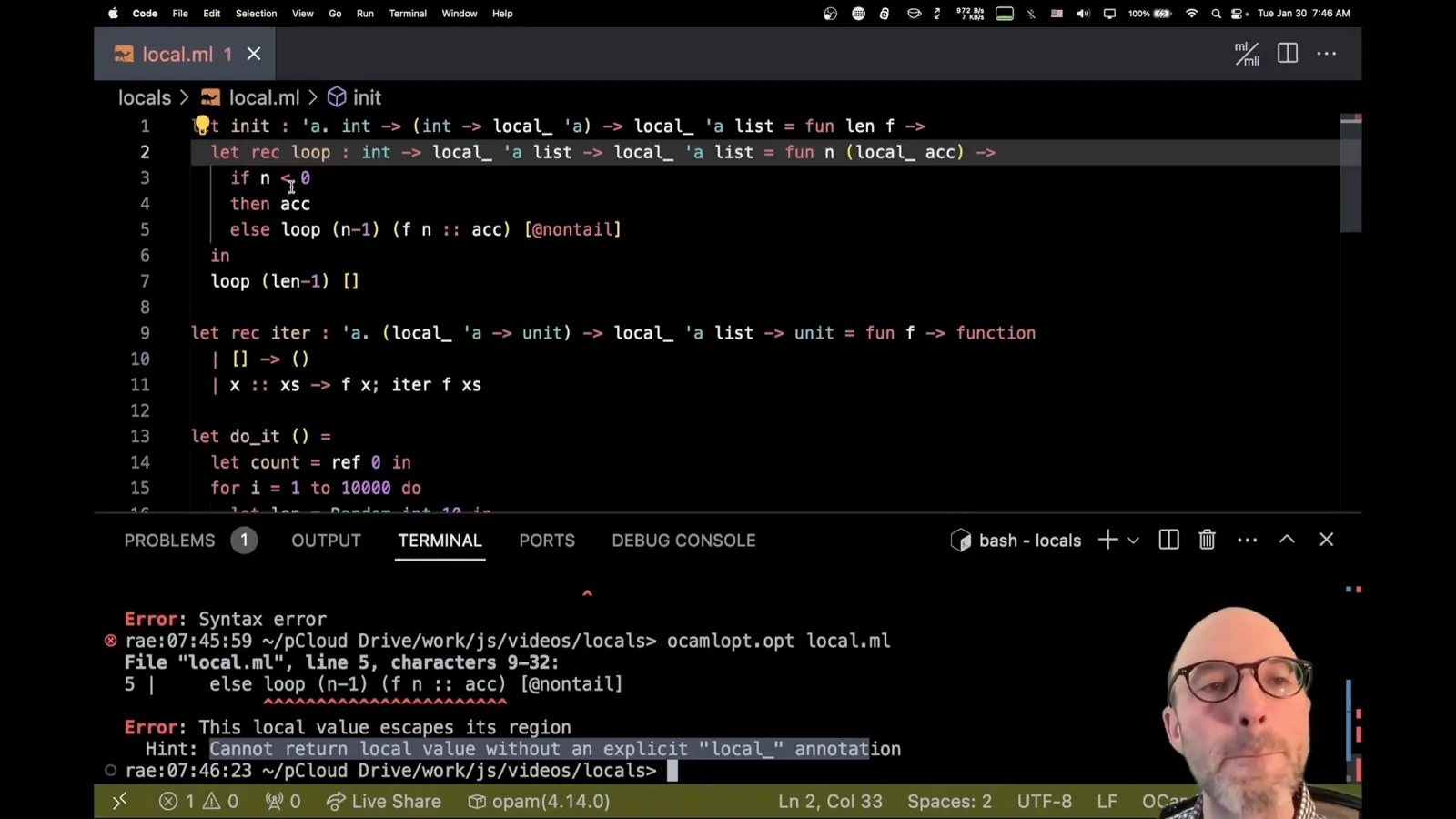Open the Wi-Fi menu bar icon
This screenshot has width=1456, height=819.
1191,14
